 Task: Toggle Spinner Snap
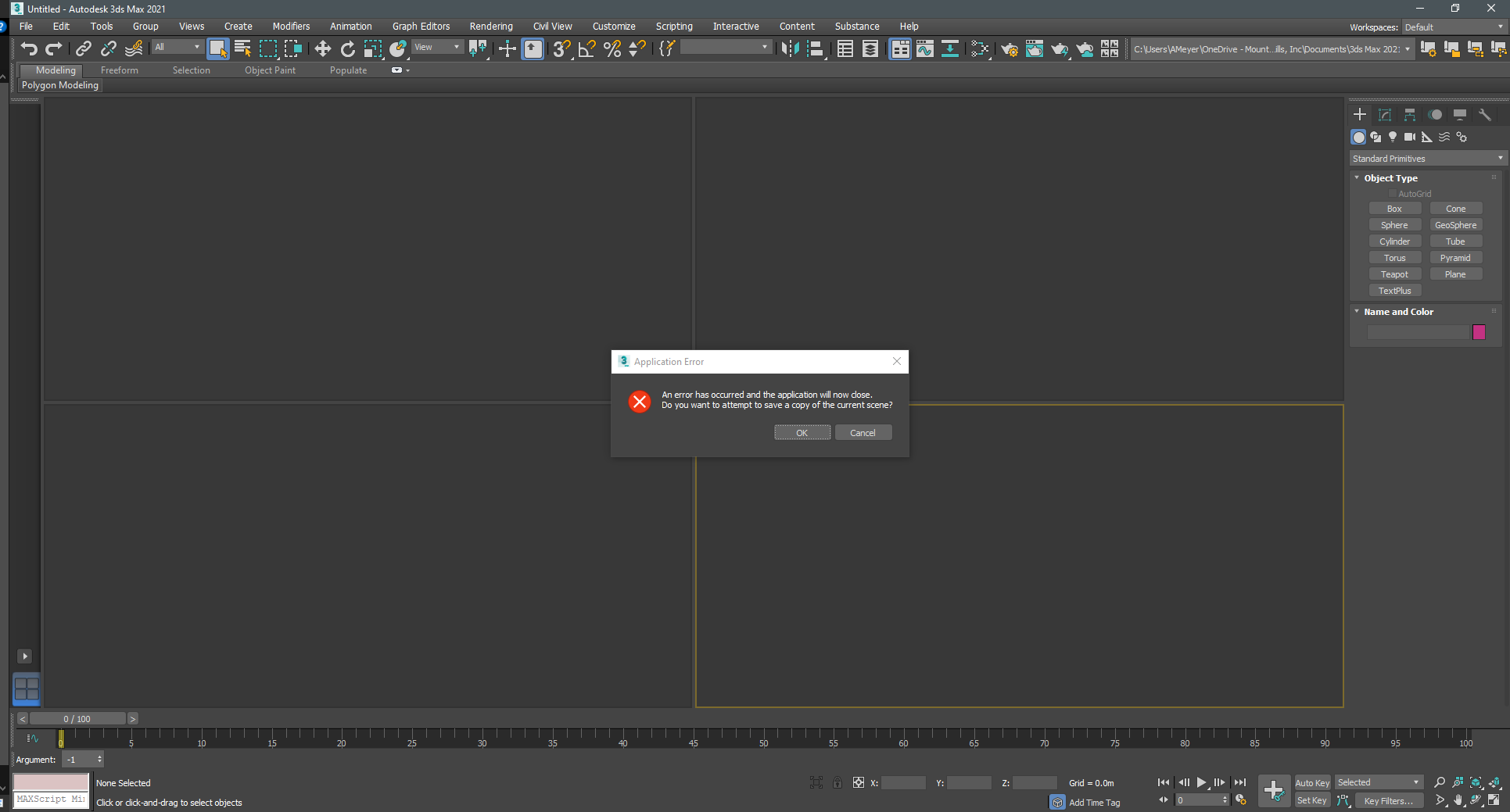[637, 48]
